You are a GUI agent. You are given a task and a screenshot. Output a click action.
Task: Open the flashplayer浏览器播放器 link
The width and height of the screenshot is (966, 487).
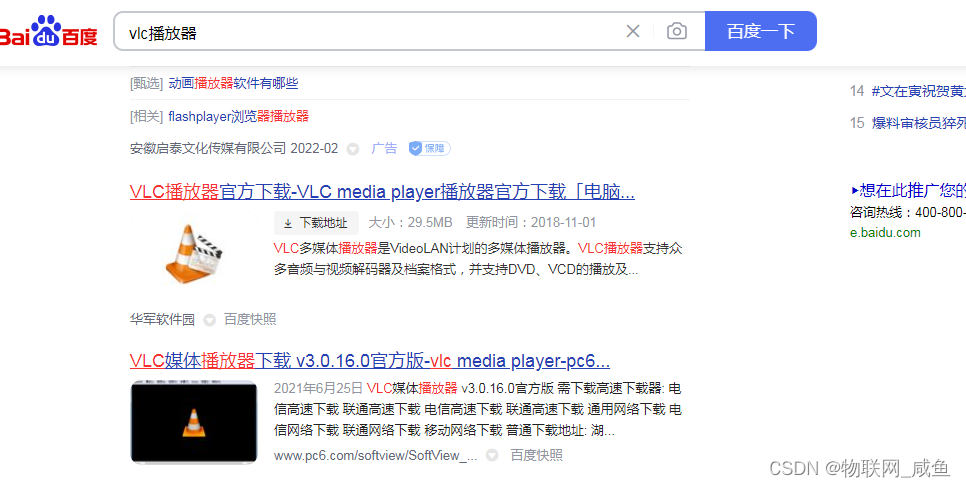(x=238, y=116)
